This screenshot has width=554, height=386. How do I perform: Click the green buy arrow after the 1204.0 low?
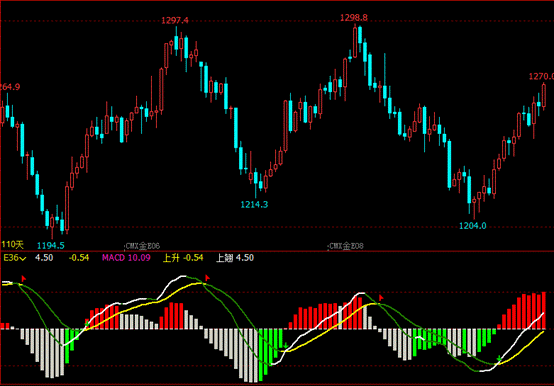pyautogui.click(x=499, y=359)
